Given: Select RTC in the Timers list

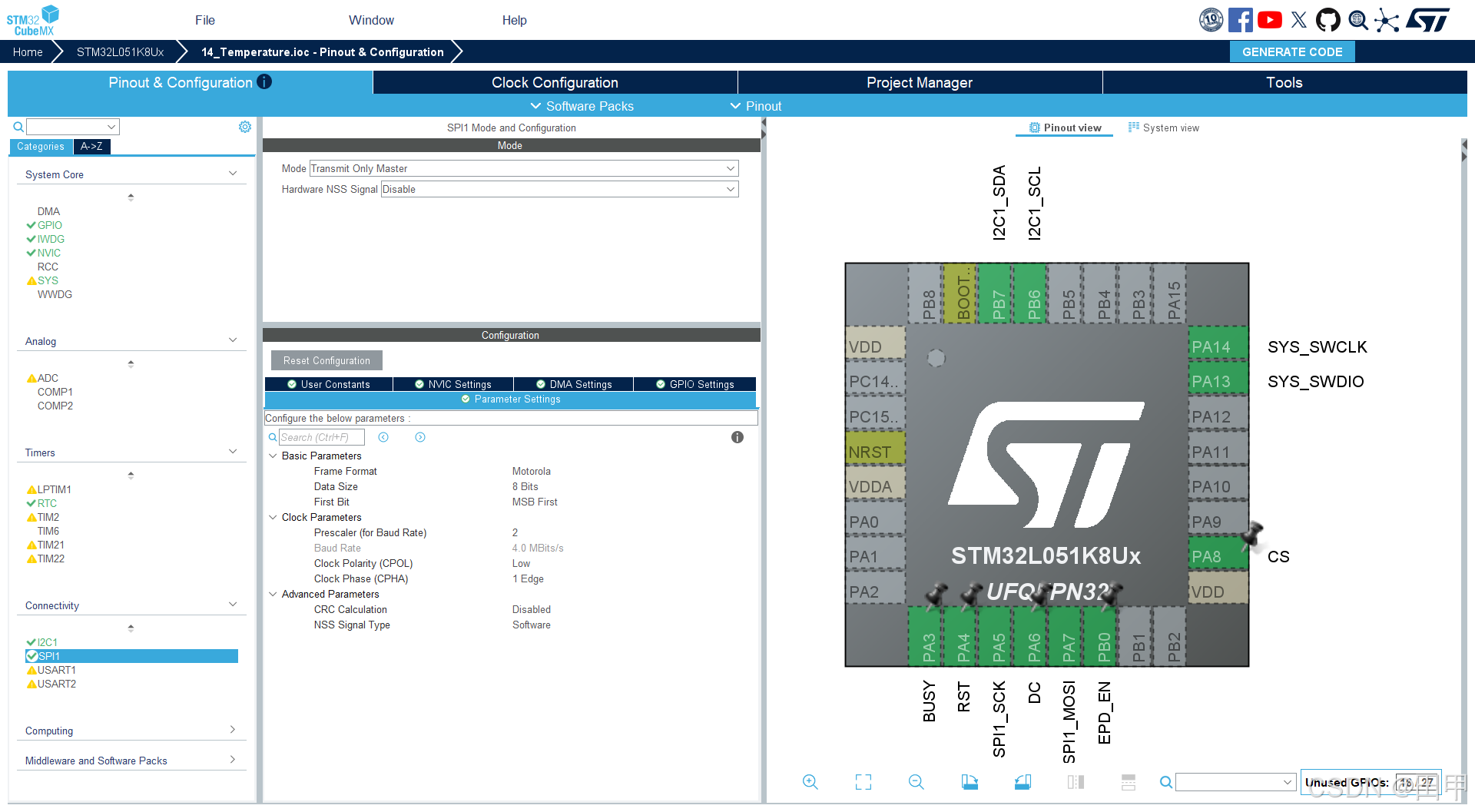Looking at the screenshot, I should tap(47, 503).
